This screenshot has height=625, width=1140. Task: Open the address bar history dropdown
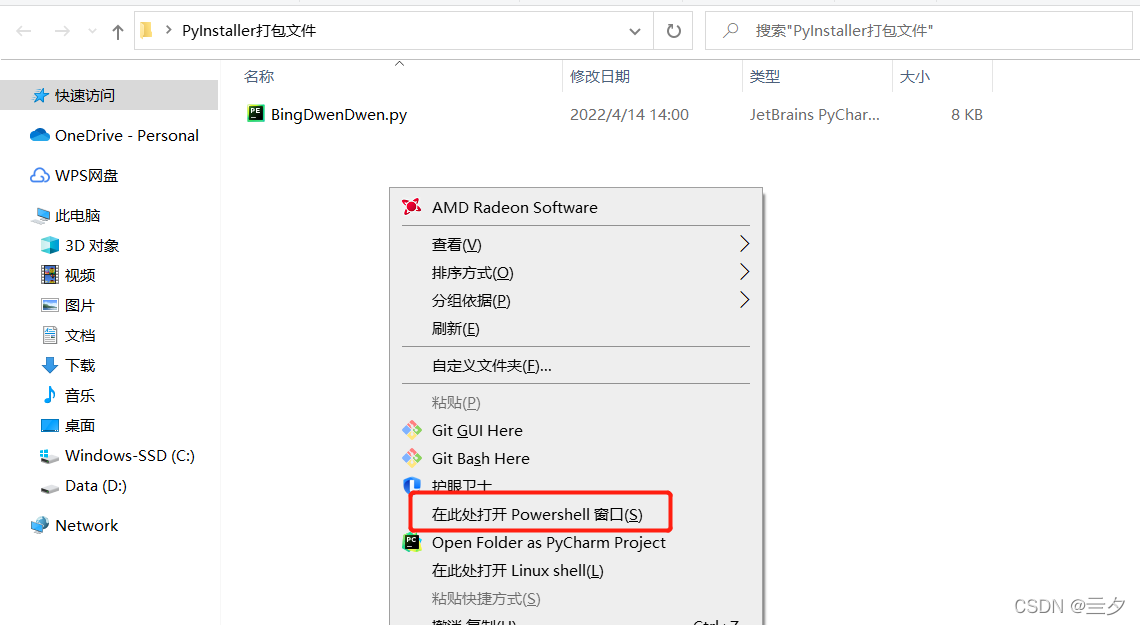coord(635,31)
